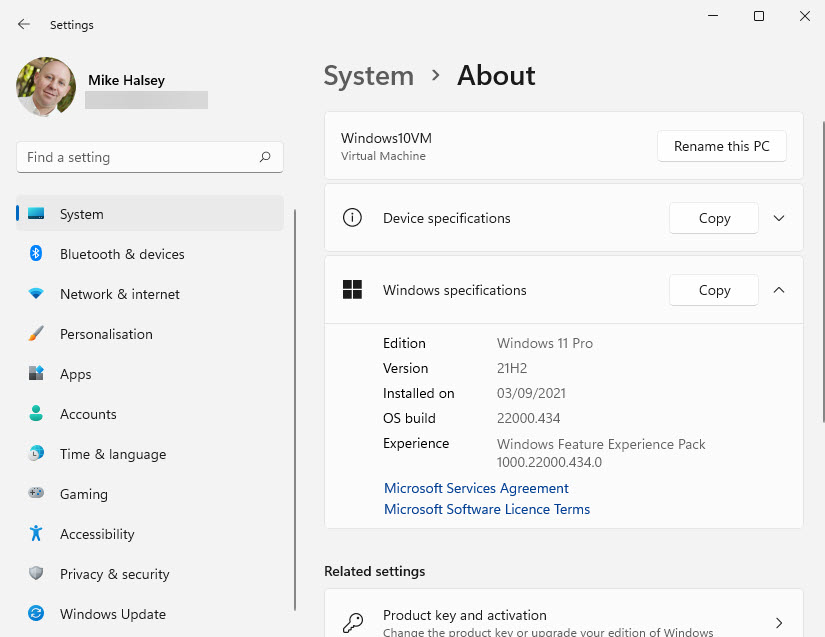Click the Accessibility figure icon

[x=36, y=533]
